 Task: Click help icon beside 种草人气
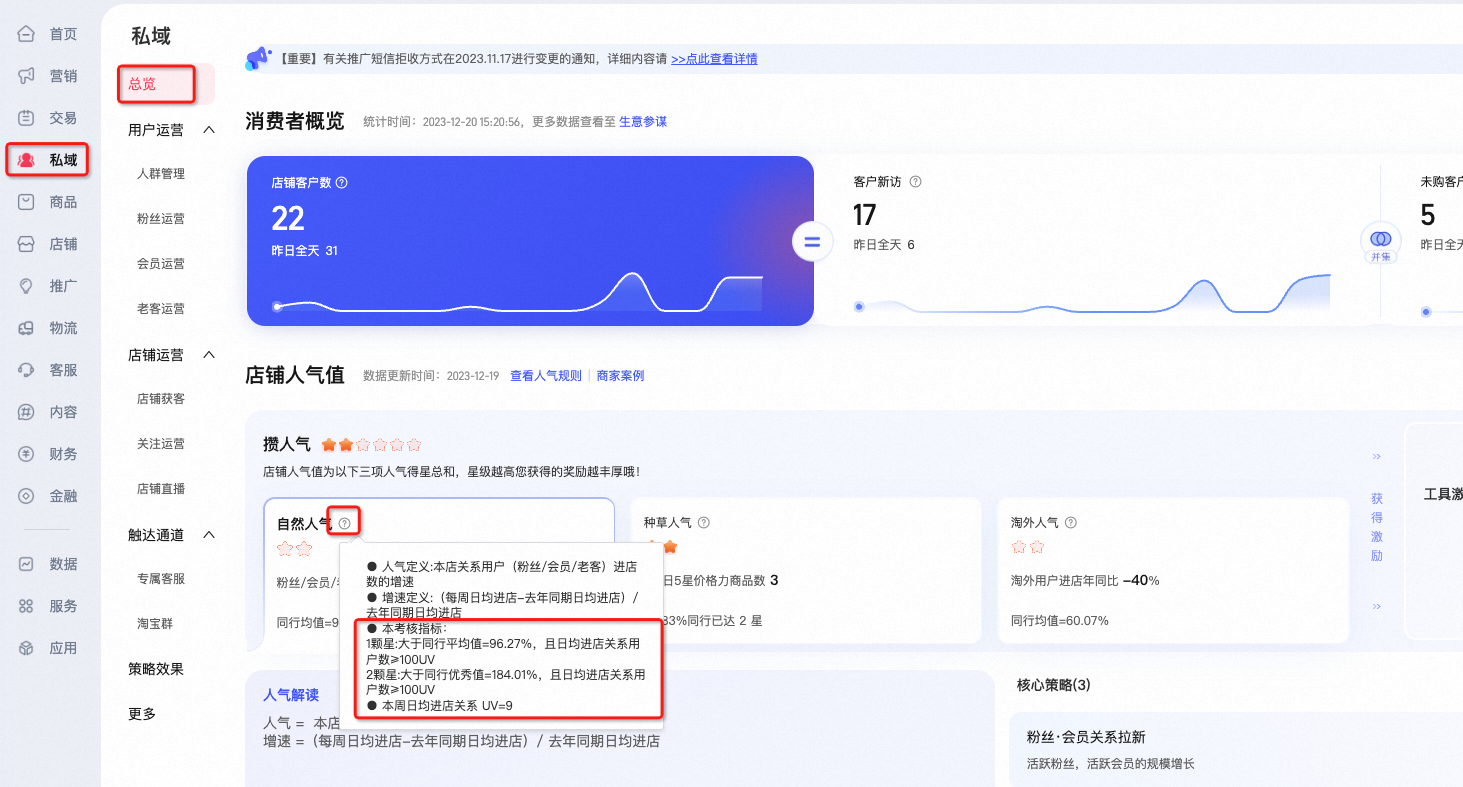704,522
